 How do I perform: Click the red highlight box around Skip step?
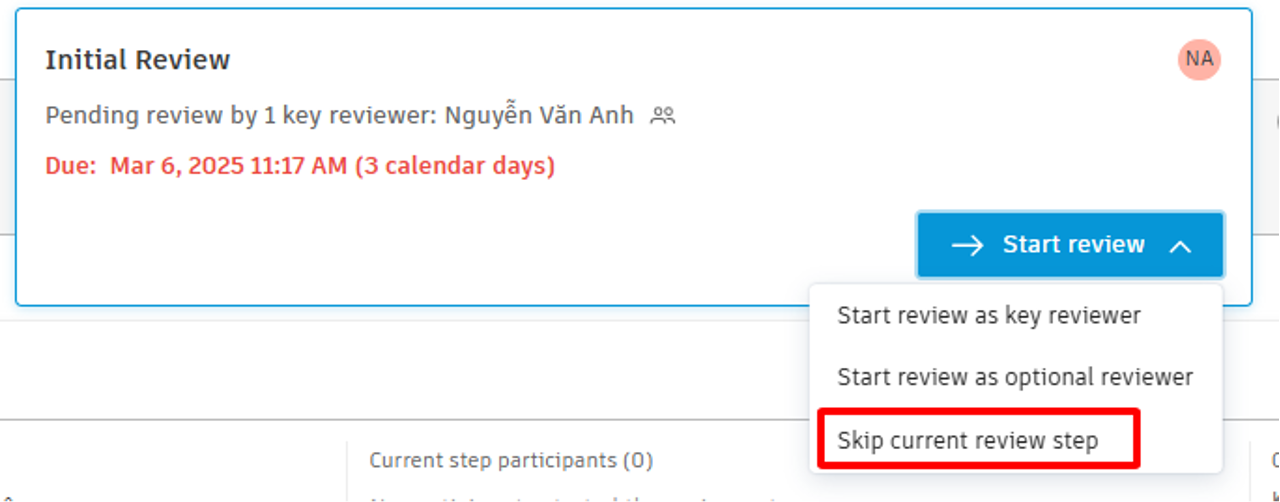tap(978, 437)
